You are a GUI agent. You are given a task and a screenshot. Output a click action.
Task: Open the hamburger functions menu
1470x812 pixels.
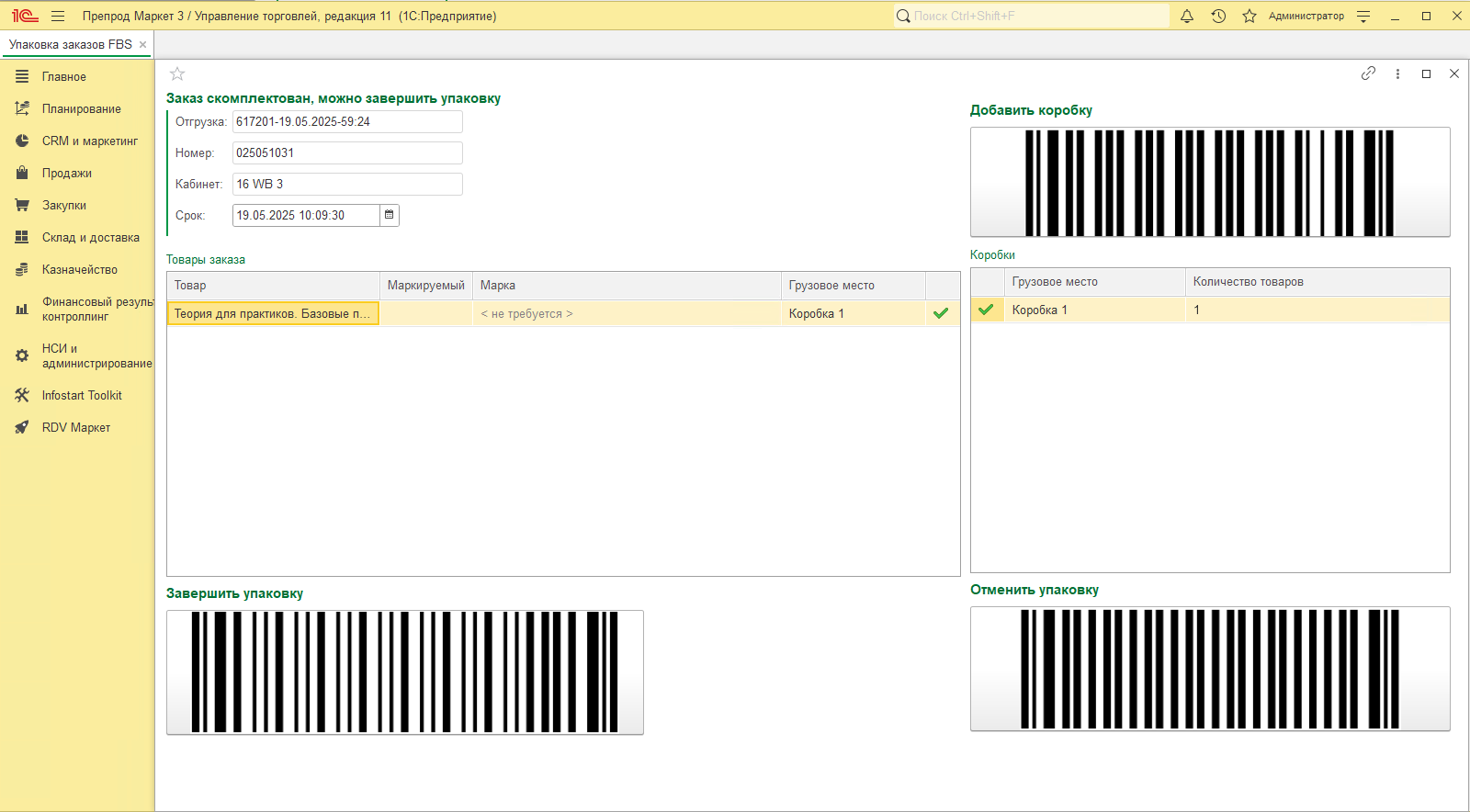tap(58, 17)
